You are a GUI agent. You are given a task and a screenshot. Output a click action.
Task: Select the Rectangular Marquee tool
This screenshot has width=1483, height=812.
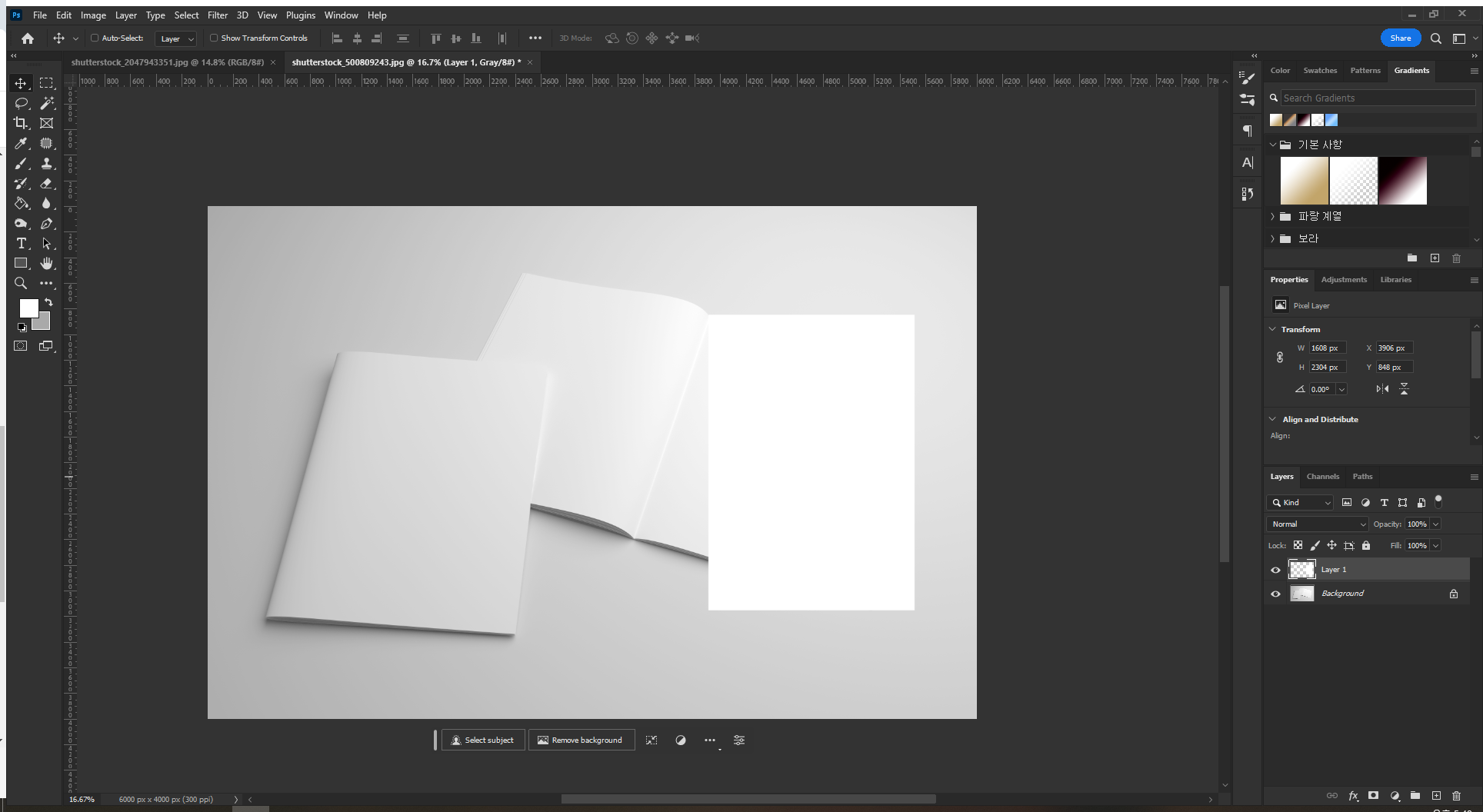(47, 83)
